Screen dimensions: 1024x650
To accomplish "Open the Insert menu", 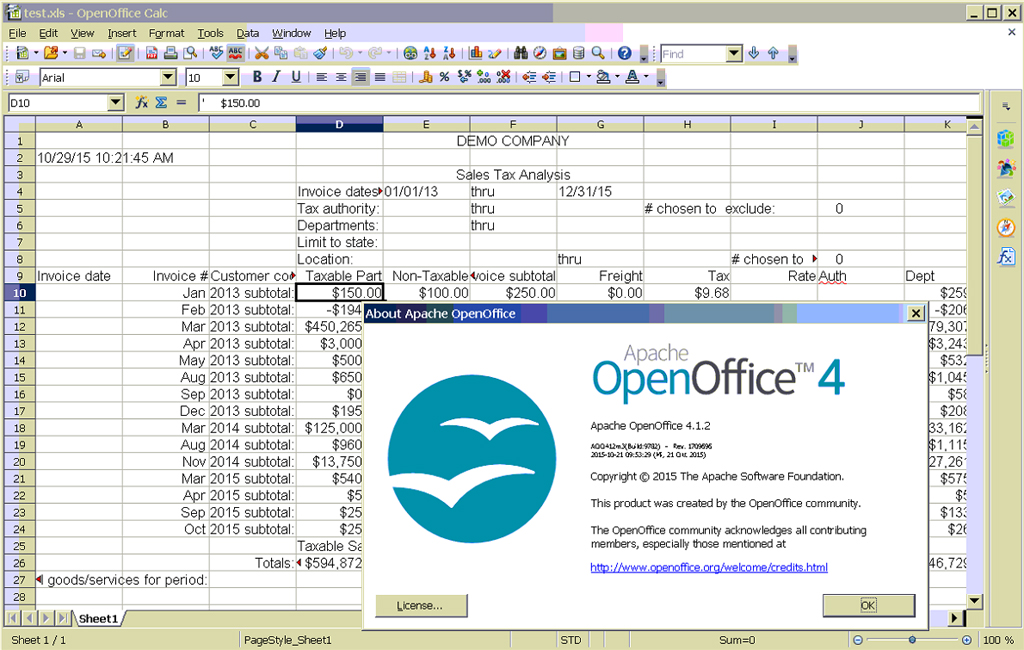I will 121,33.
